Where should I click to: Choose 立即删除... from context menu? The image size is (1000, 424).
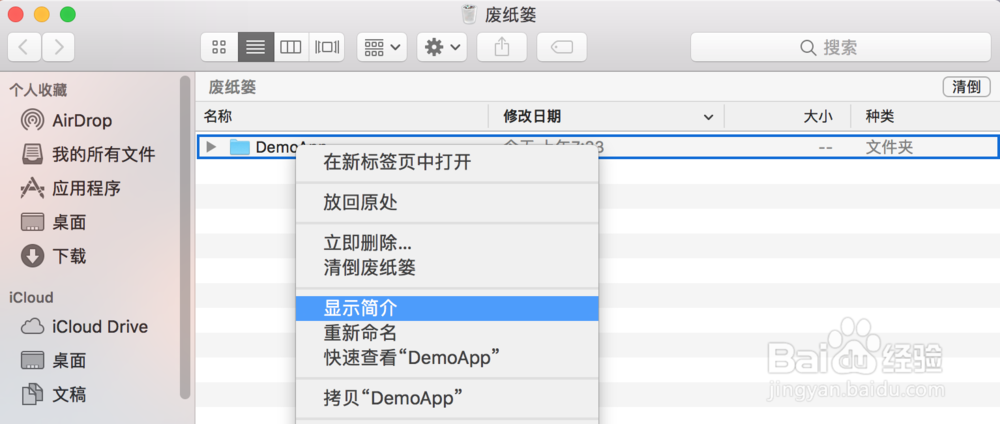[x=447, y=243]
